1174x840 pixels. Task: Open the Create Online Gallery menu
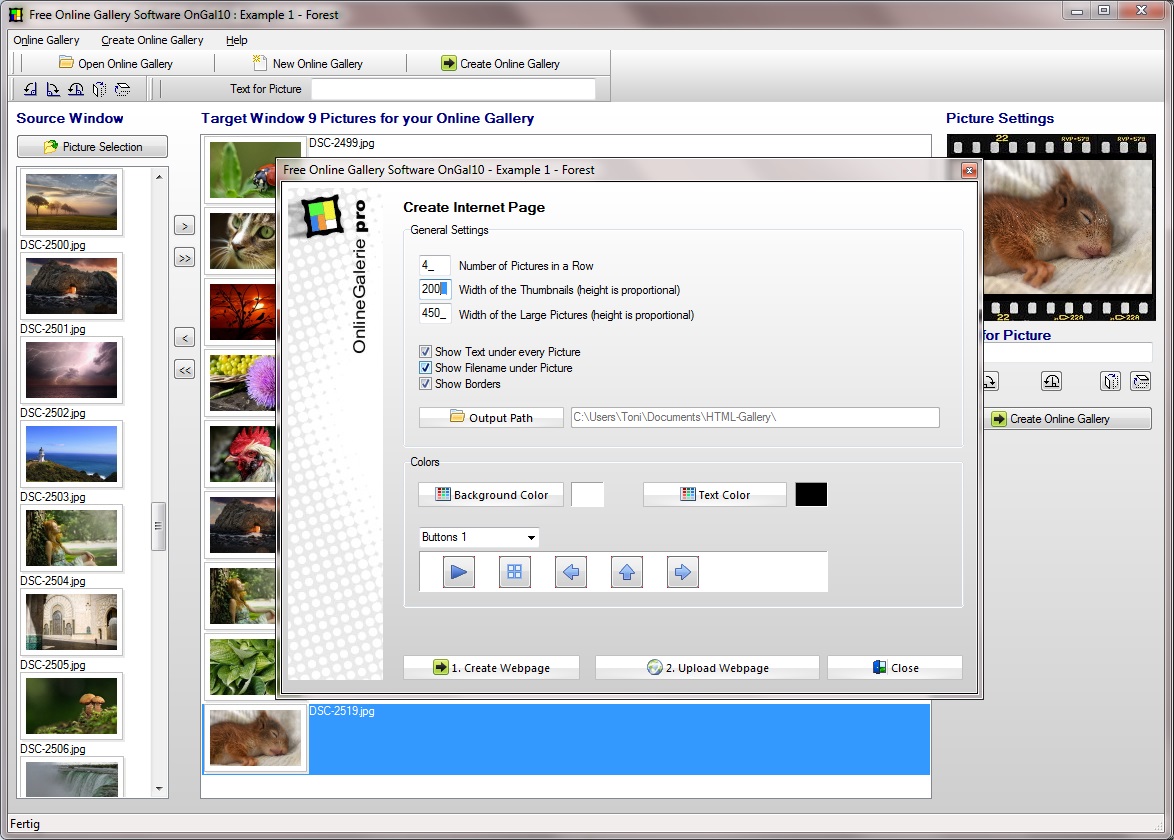(152, 40)
